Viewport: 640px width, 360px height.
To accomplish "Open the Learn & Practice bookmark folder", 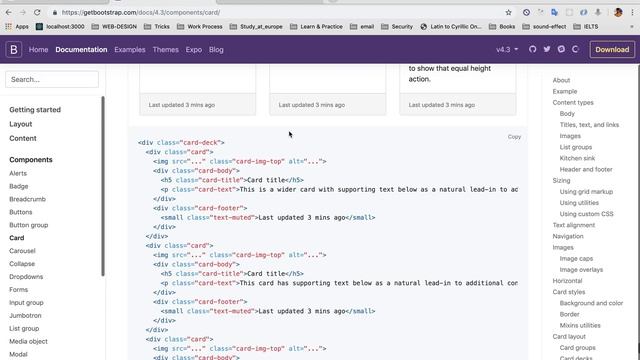I will (x=316, y=27).
